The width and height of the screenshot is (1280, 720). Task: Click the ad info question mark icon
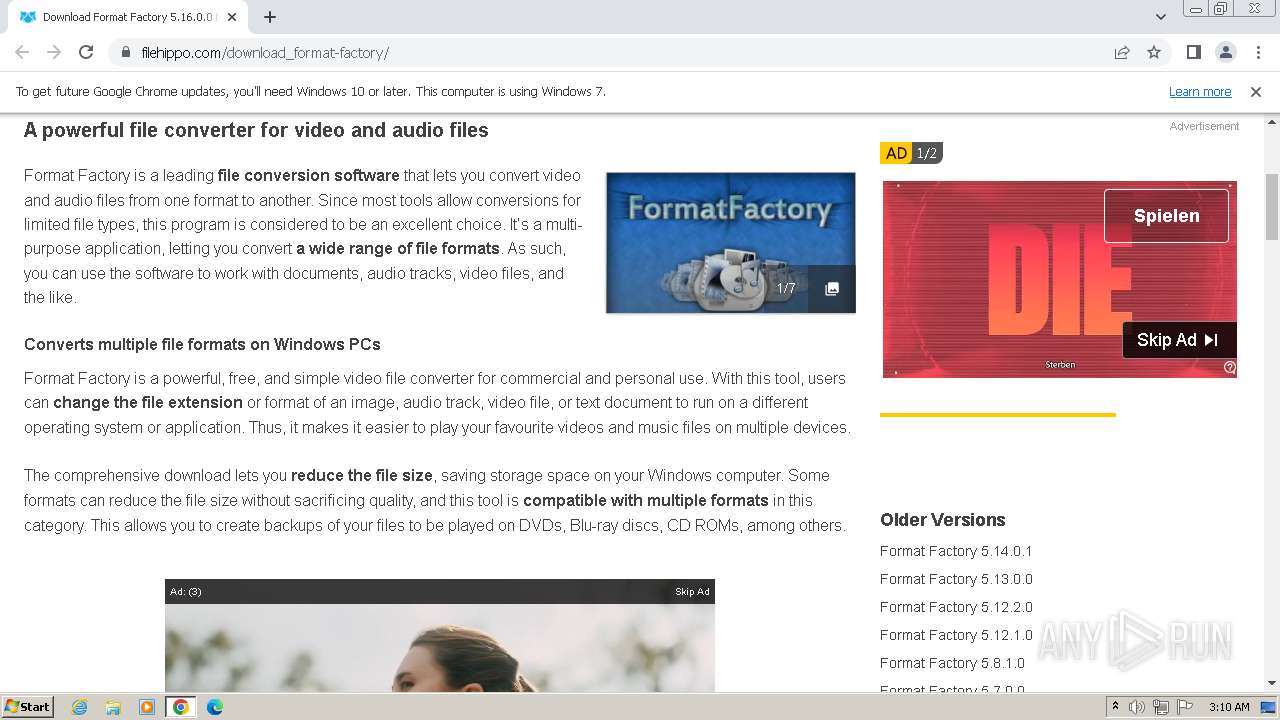click(1229, 367)
